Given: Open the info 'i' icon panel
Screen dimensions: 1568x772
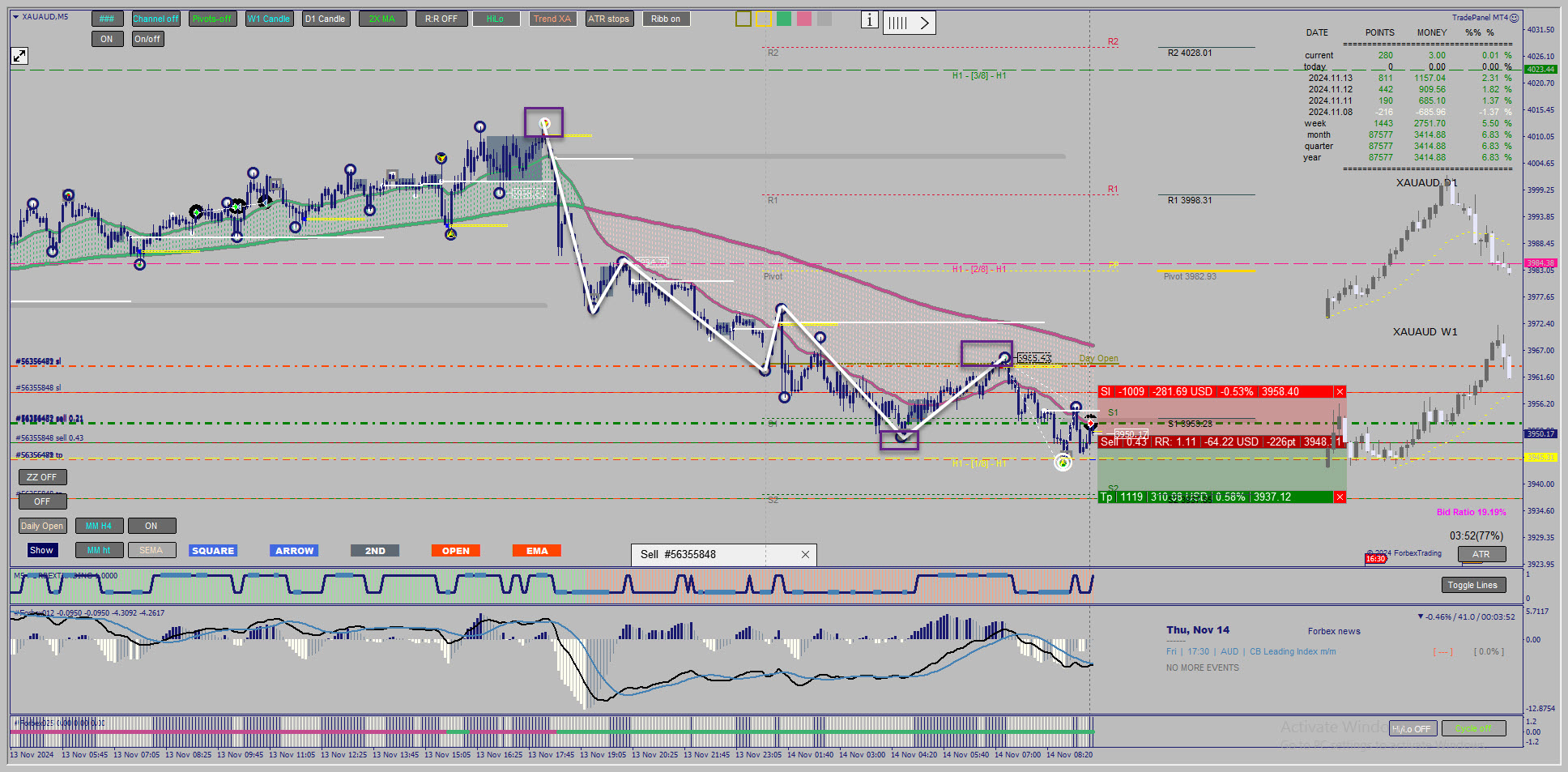Looking at the screenshot, I should click(869, 20).
